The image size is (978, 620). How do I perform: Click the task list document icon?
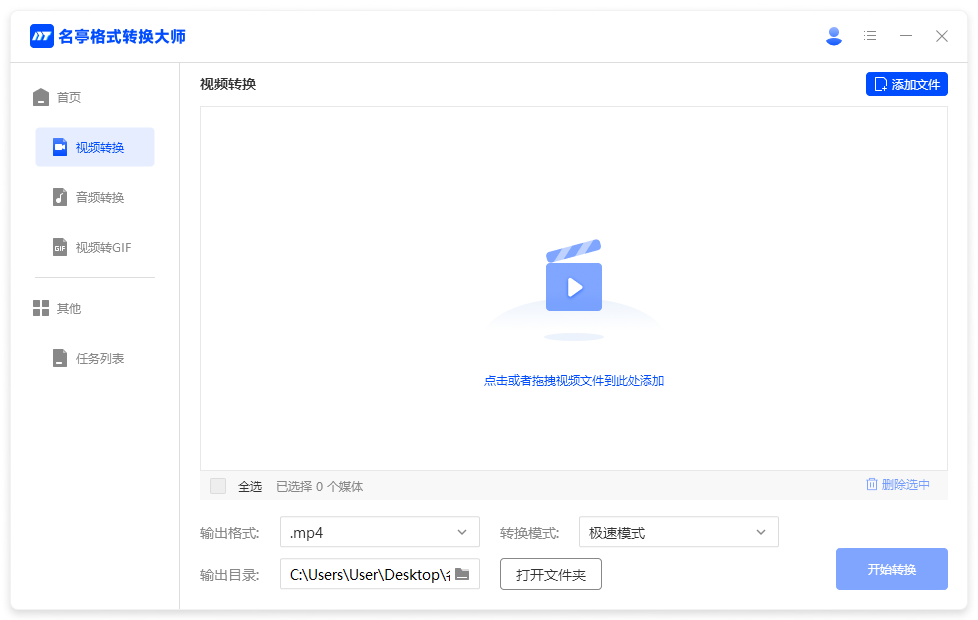point(60,359)
